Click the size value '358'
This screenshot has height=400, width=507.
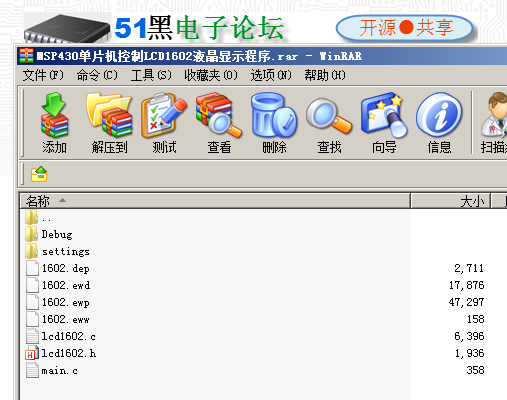475,370
